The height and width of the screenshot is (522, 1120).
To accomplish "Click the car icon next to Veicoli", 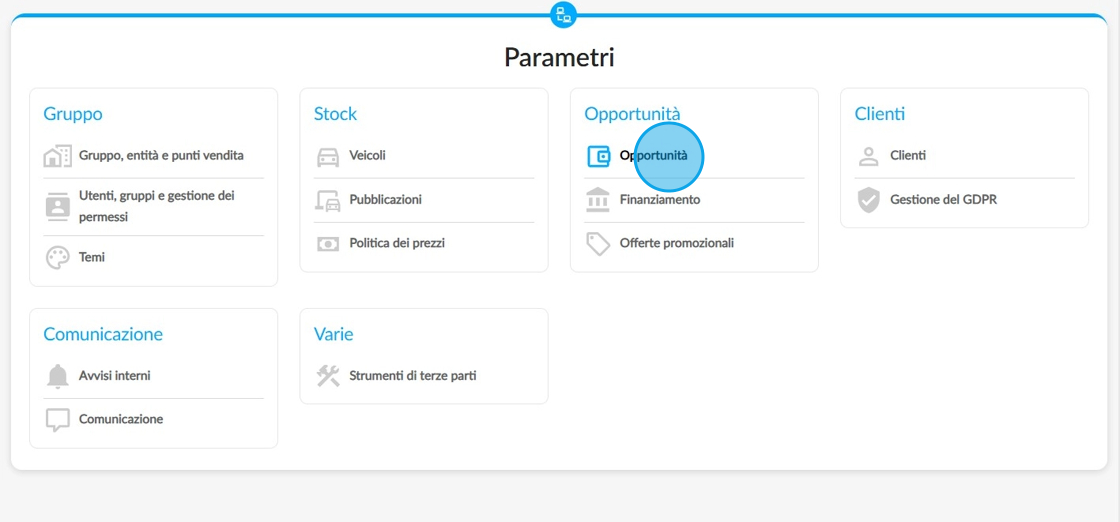I will click(x=328, y=156).
